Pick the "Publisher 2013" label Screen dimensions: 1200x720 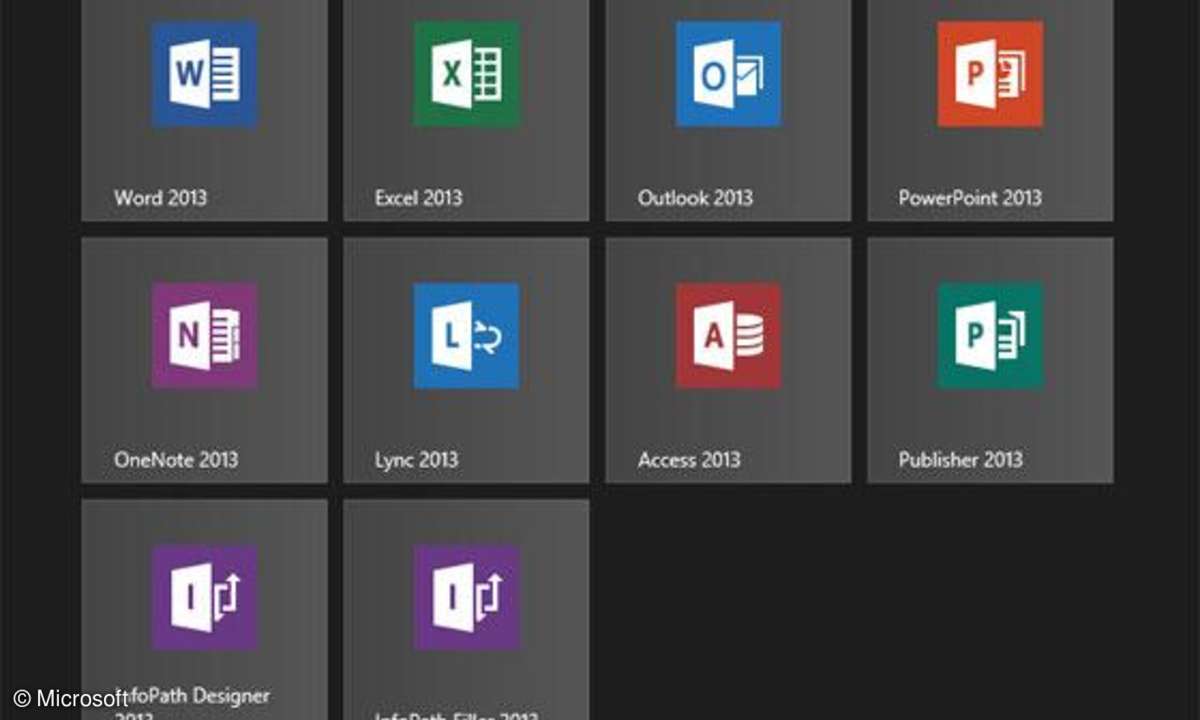(960, 459)
